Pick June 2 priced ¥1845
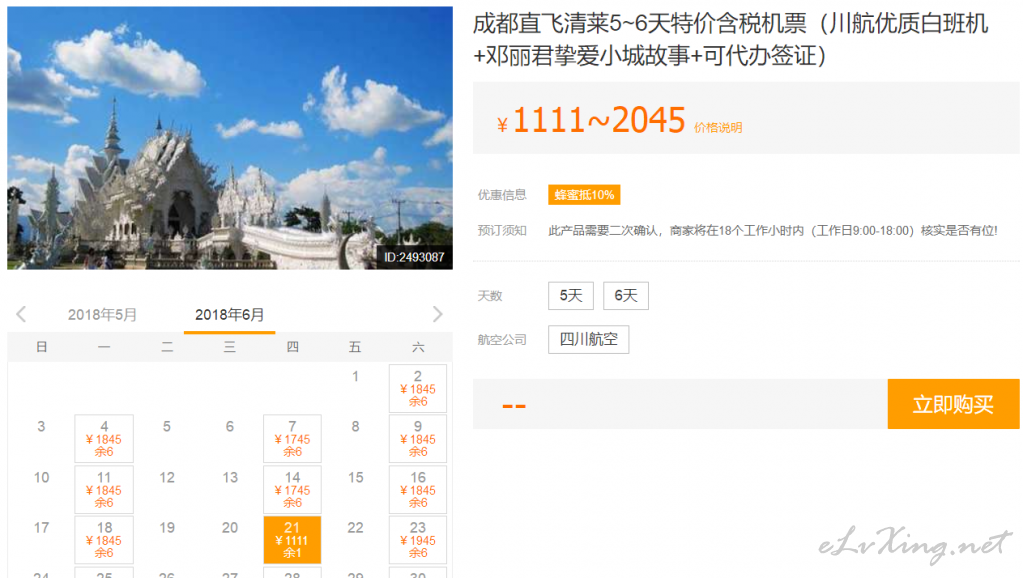 click(x=418, y=388)
